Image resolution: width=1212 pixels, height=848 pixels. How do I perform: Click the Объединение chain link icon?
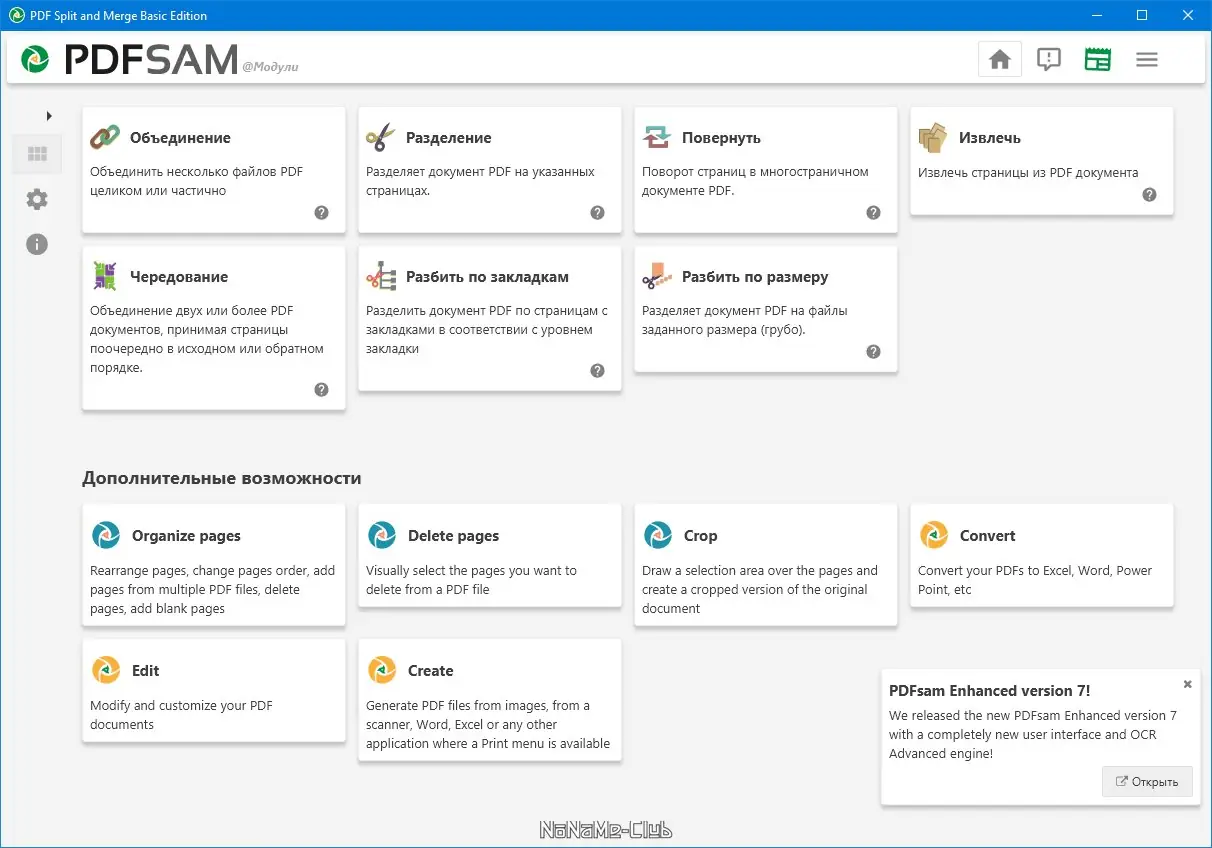pos(105,137)
